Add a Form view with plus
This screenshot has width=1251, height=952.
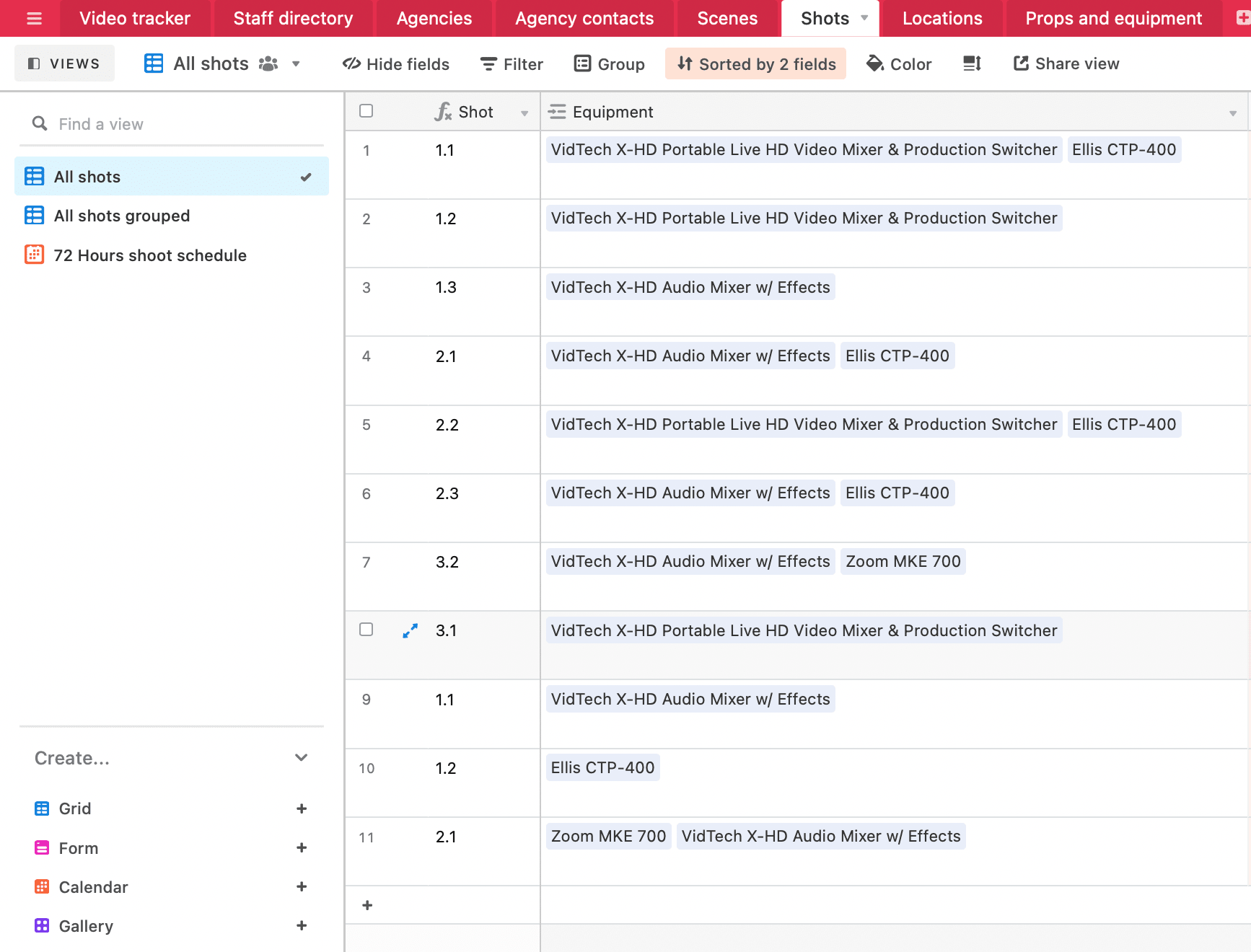tap(302, 847)
